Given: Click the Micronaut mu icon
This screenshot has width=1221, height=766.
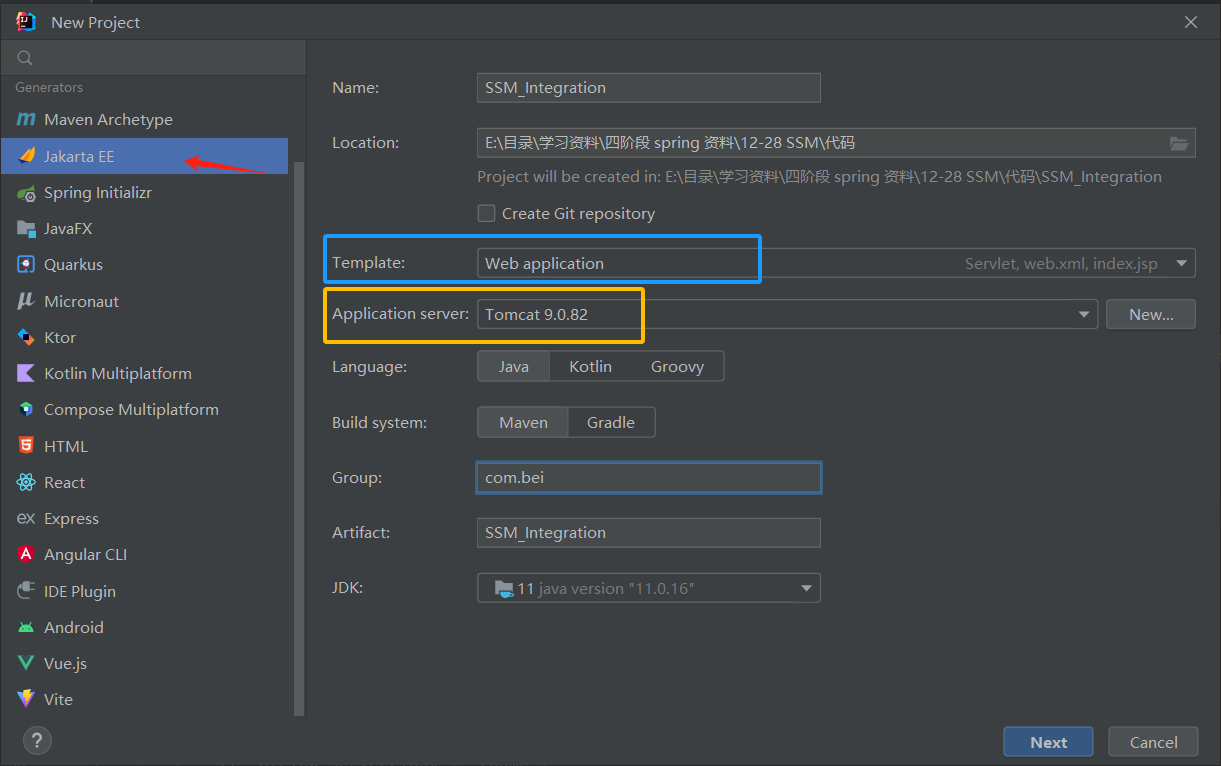Looking at the screenshot, I should pyautogui.click(x=27, y=301).
